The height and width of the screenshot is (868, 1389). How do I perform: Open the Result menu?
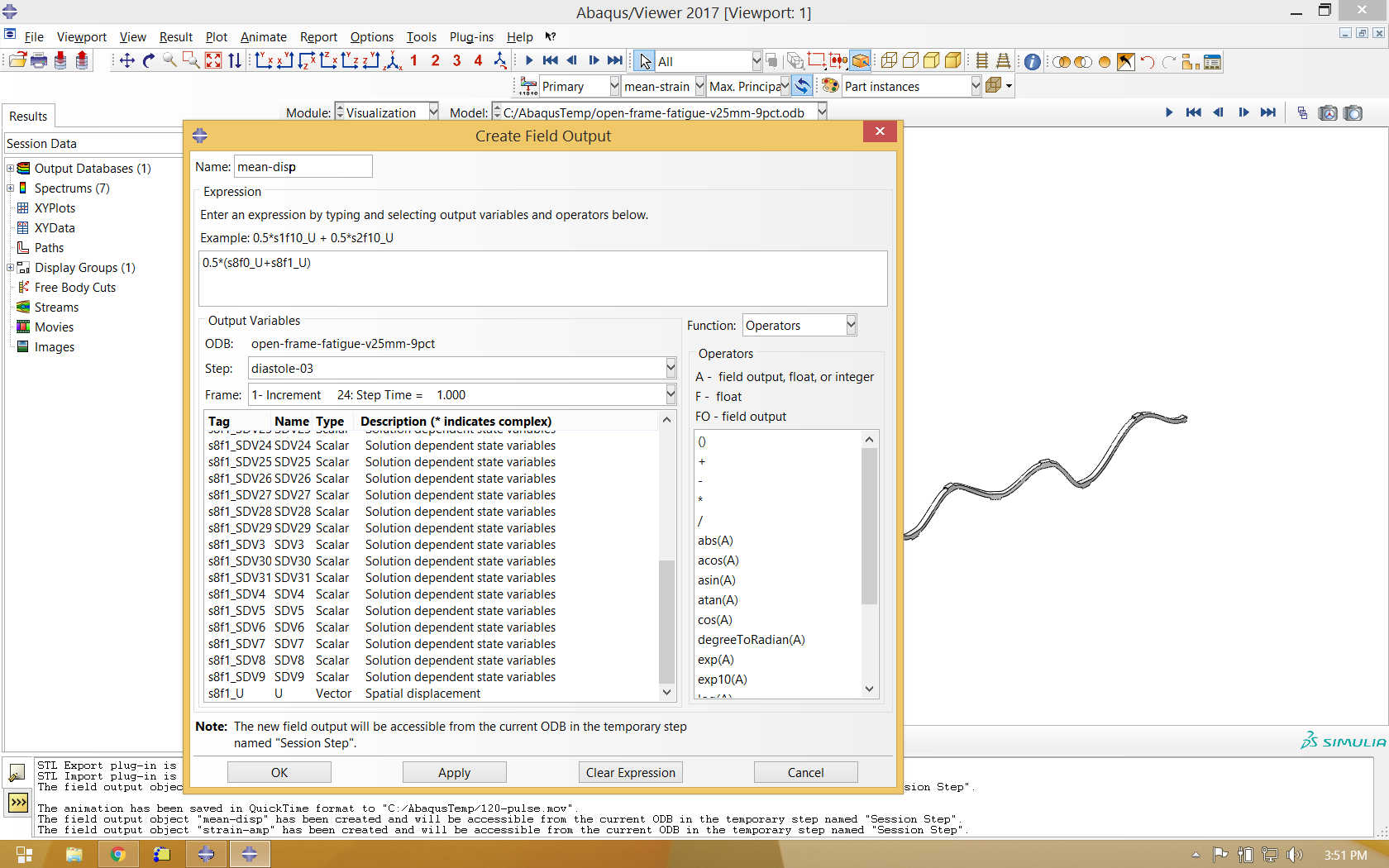pyautogui.click(x=176, y=36)
